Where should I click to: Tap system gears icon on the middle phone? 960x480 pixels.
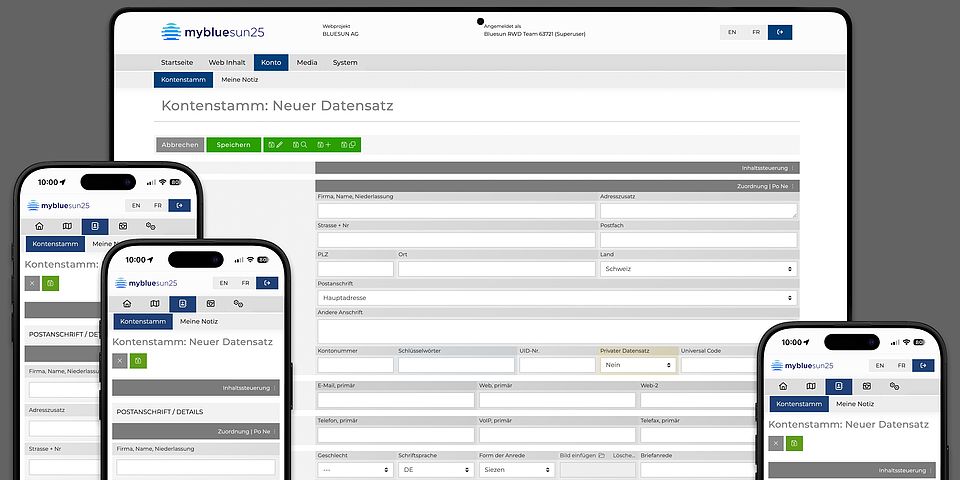coord(239,304)
